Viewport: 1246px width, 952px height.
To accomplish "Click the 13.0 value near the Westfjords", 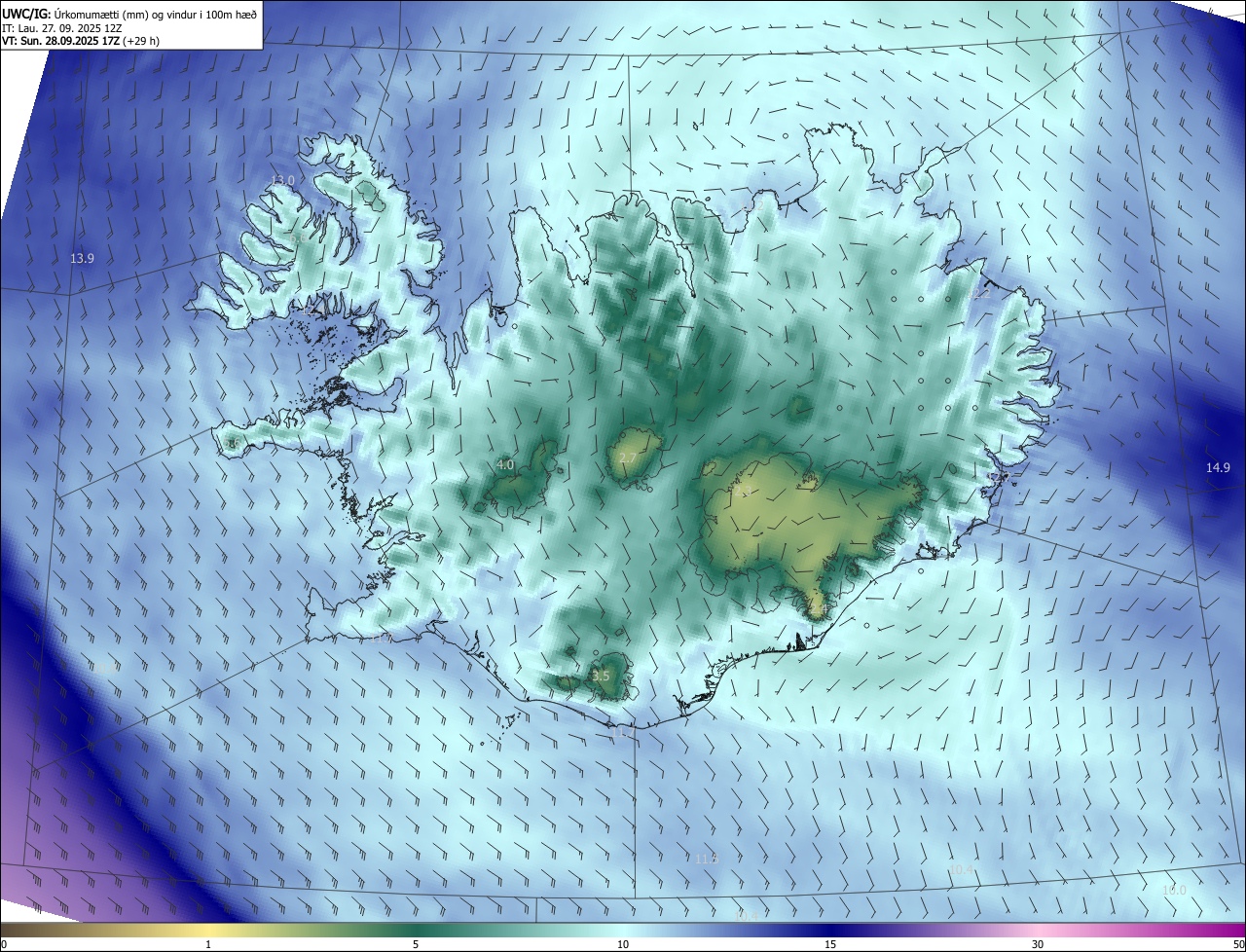I will coord(282,181).
